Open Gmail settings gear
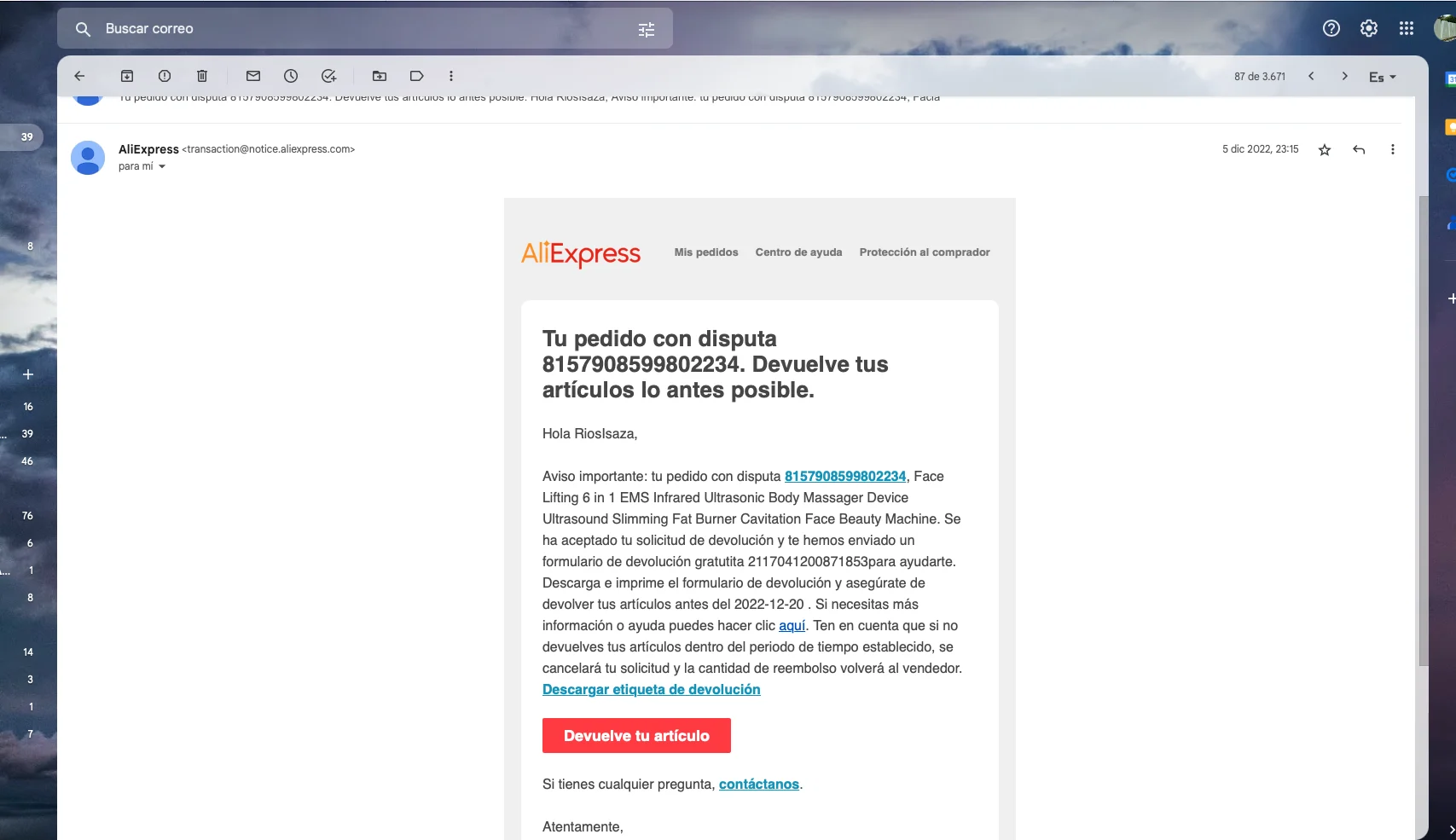This screenshot has width=1456, height=840. [x=1369, y=28]
